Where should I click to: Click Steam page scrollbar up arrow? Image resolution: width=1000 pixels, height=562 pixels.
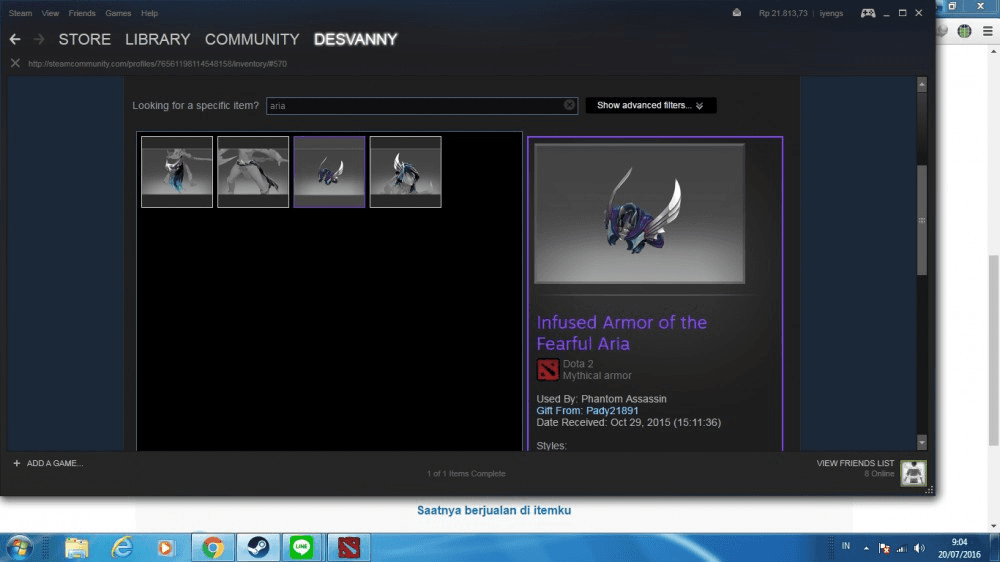coord(922,84)
